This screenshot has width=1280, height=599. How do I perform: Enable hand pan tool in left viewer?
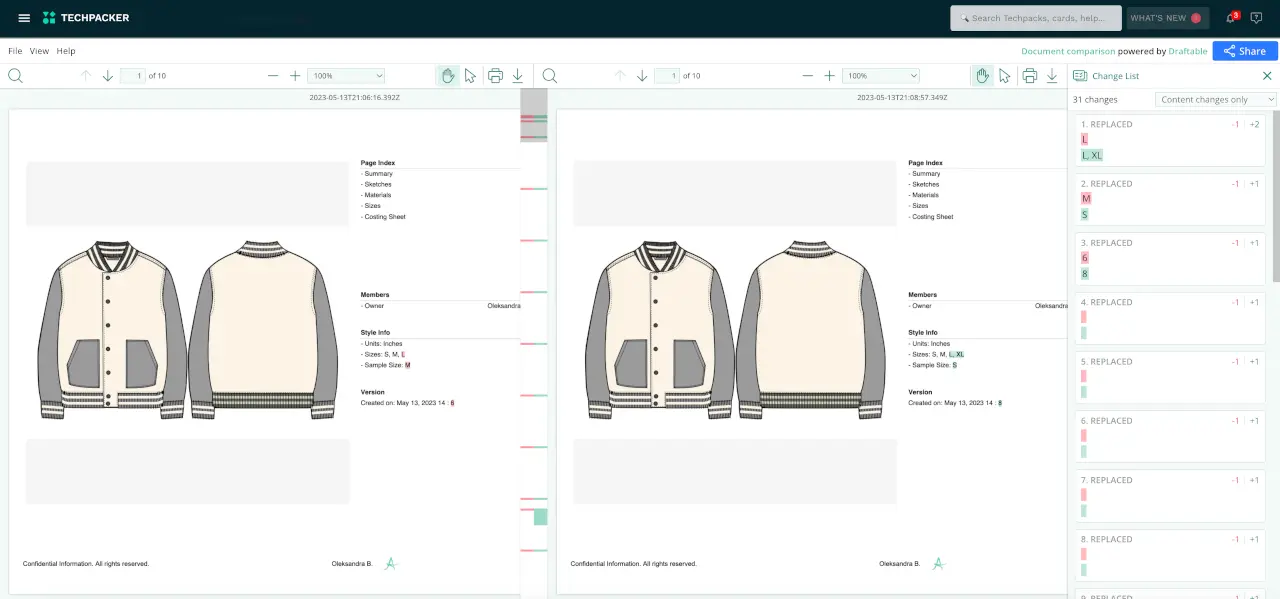tap(448, 76)
